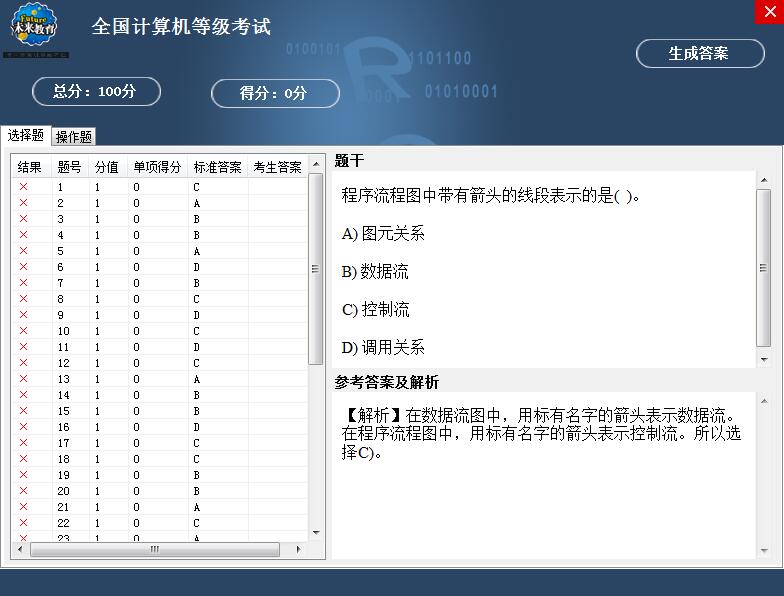Click the red cross for question 3
784x596 pixels.
click(24, 218)
